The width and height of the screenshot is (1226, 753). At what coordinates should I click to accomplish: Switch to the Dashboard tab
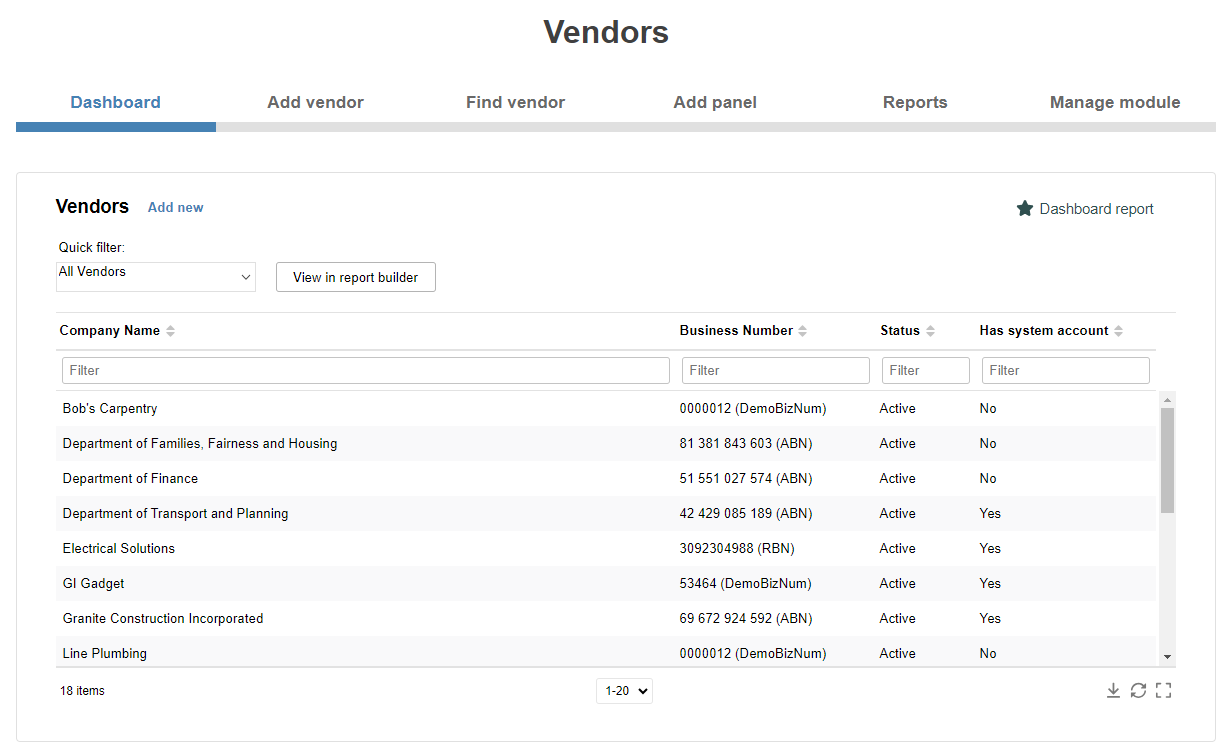(x=116, y=102)
